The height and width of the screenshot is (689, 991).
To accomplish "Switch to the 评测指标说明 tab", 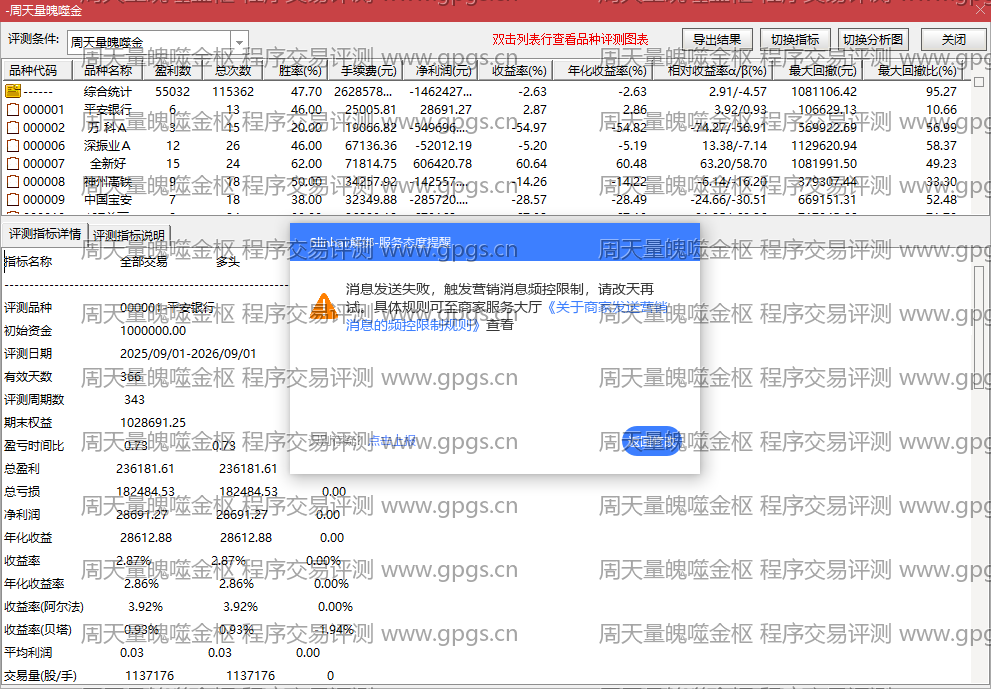I will 129,235.
